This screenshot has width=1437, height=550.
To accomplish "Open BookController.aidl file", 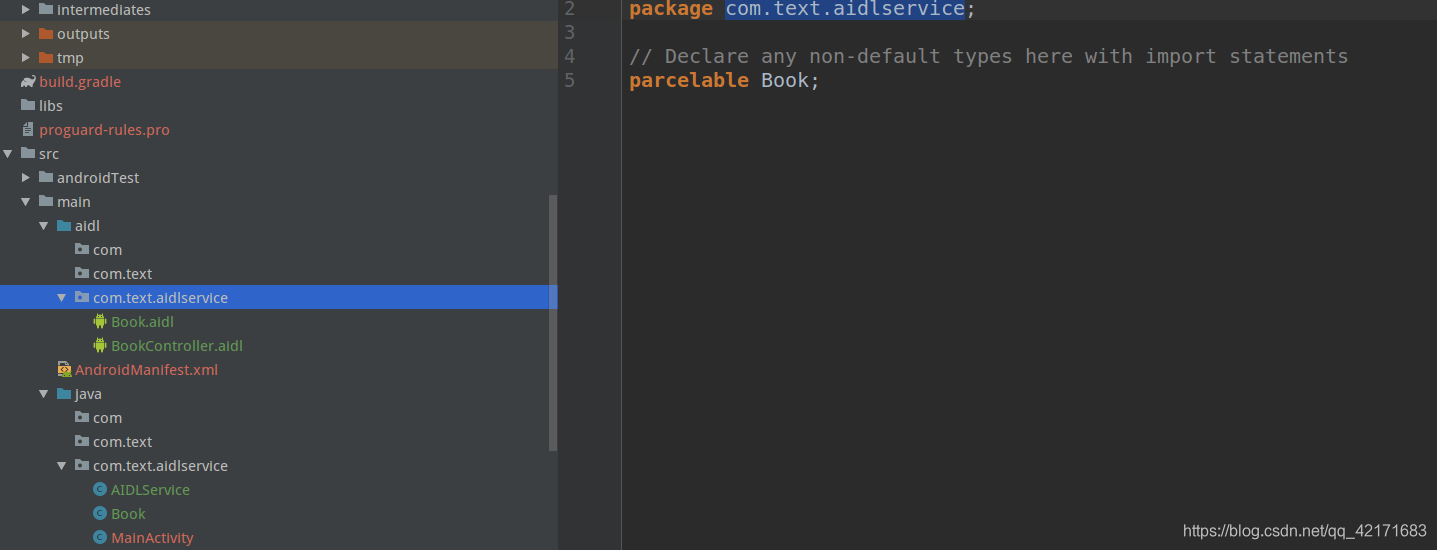I will (x=177, y=346).
